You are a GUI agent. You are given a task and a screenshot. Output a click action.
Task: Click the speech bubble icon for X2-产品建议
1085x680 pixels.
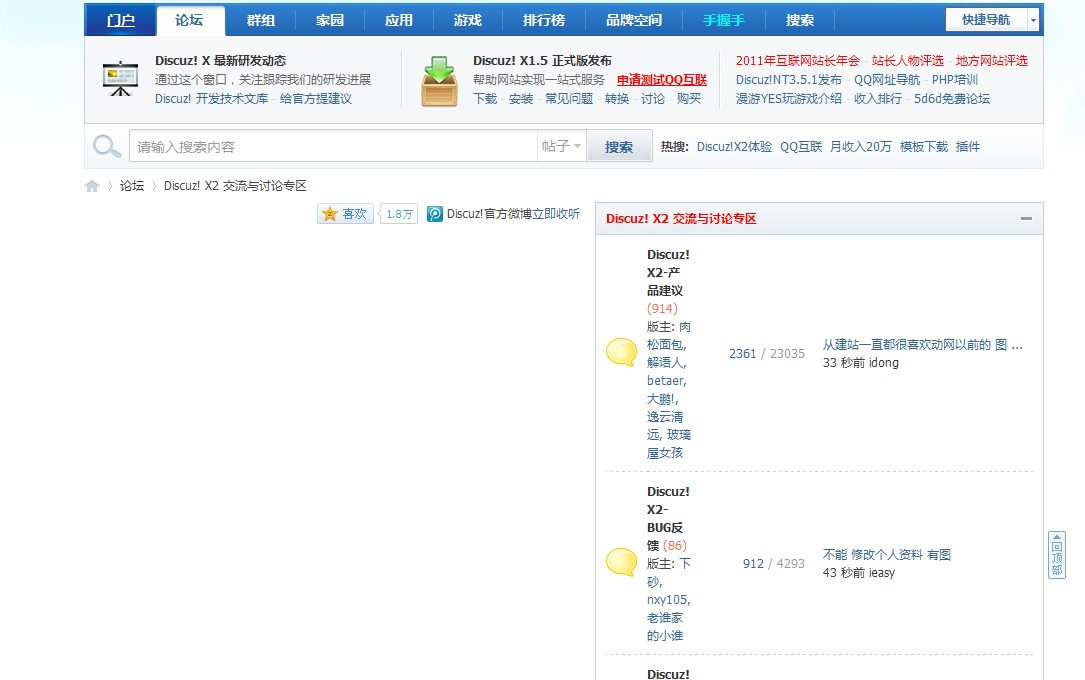click(621, 352)
